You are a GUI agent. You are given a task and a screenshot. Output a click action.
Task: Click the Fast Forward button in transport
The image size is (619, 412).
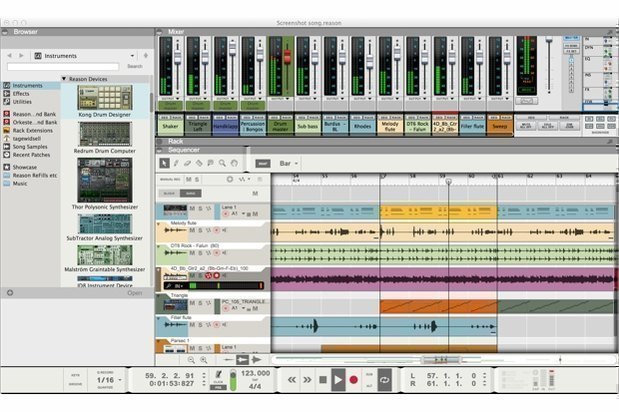pos(307,380)
